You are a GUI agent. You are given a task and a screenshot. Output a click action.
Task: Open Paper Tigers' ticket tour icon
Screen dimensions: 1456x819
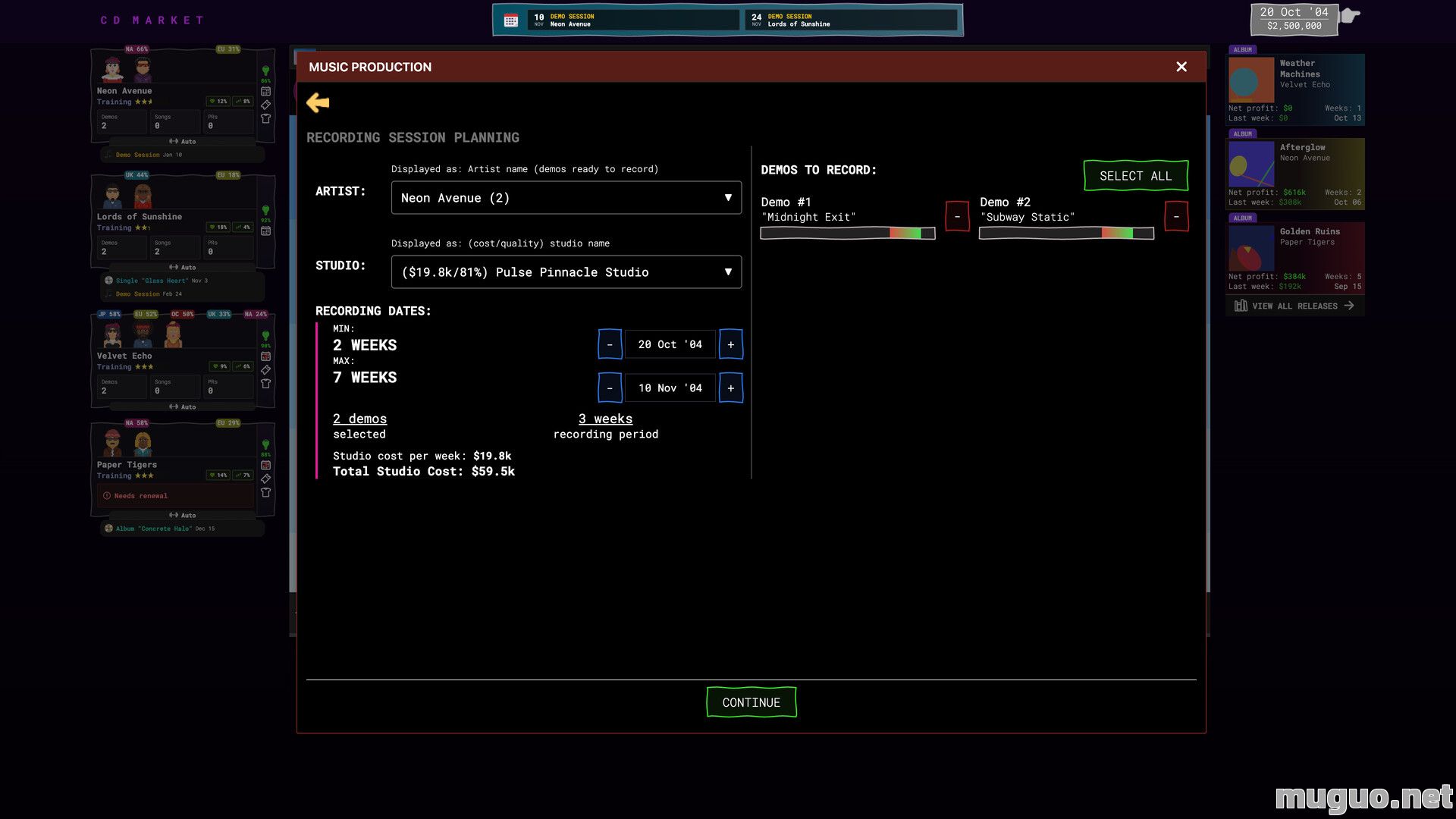click(x=265, y=479)
